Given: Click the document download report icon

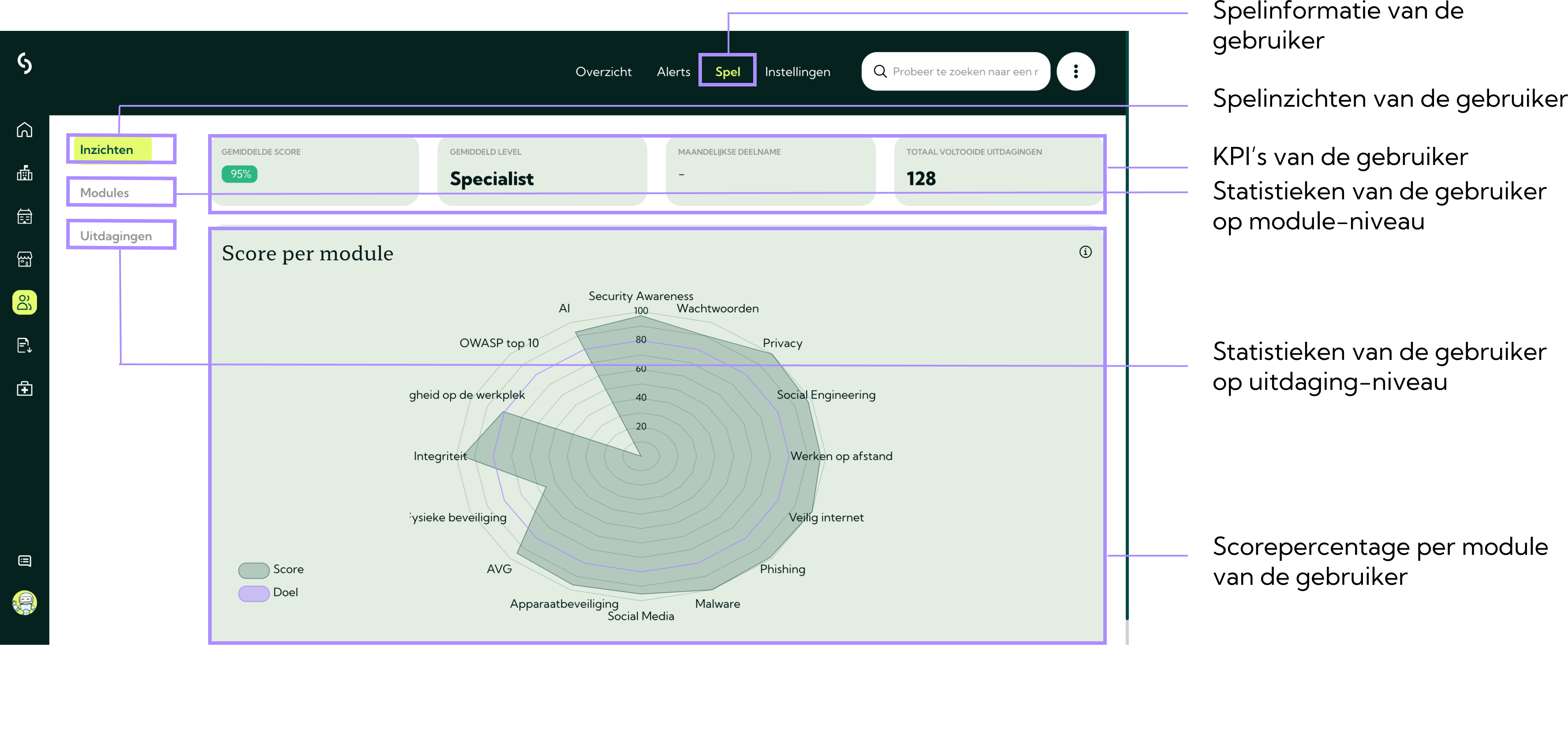Looking at the screenshot, I should point(24,346).
